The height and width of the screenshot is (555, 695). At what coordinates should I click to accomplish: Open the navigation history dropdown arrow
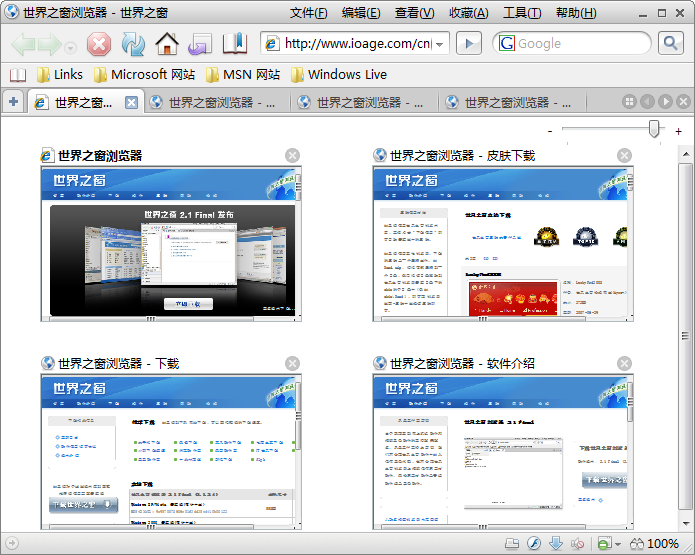coord(70,47)
